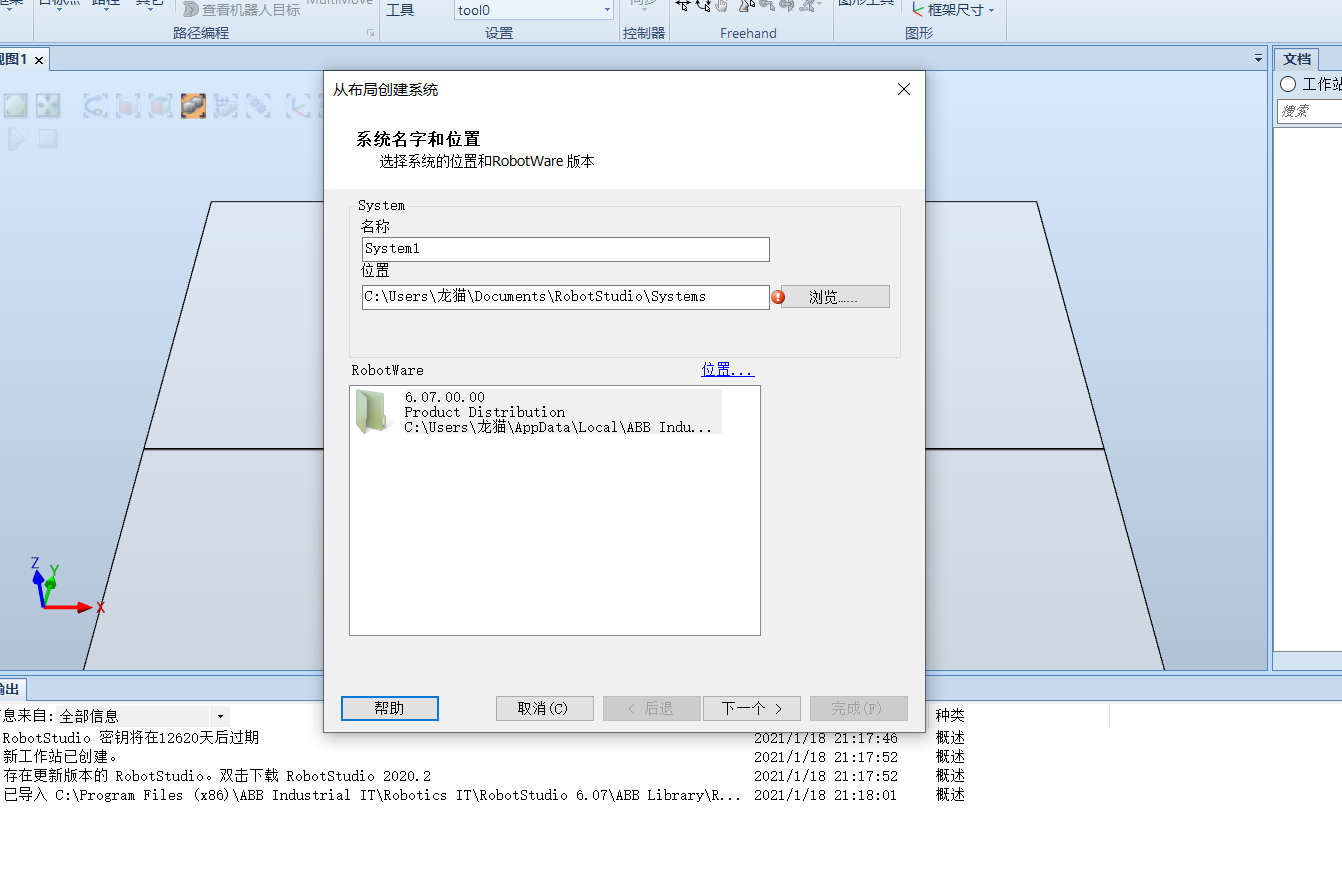The image size is (1342, 878).
Task: Click the 21:18:01 timestamp cell
Action: 826,795
